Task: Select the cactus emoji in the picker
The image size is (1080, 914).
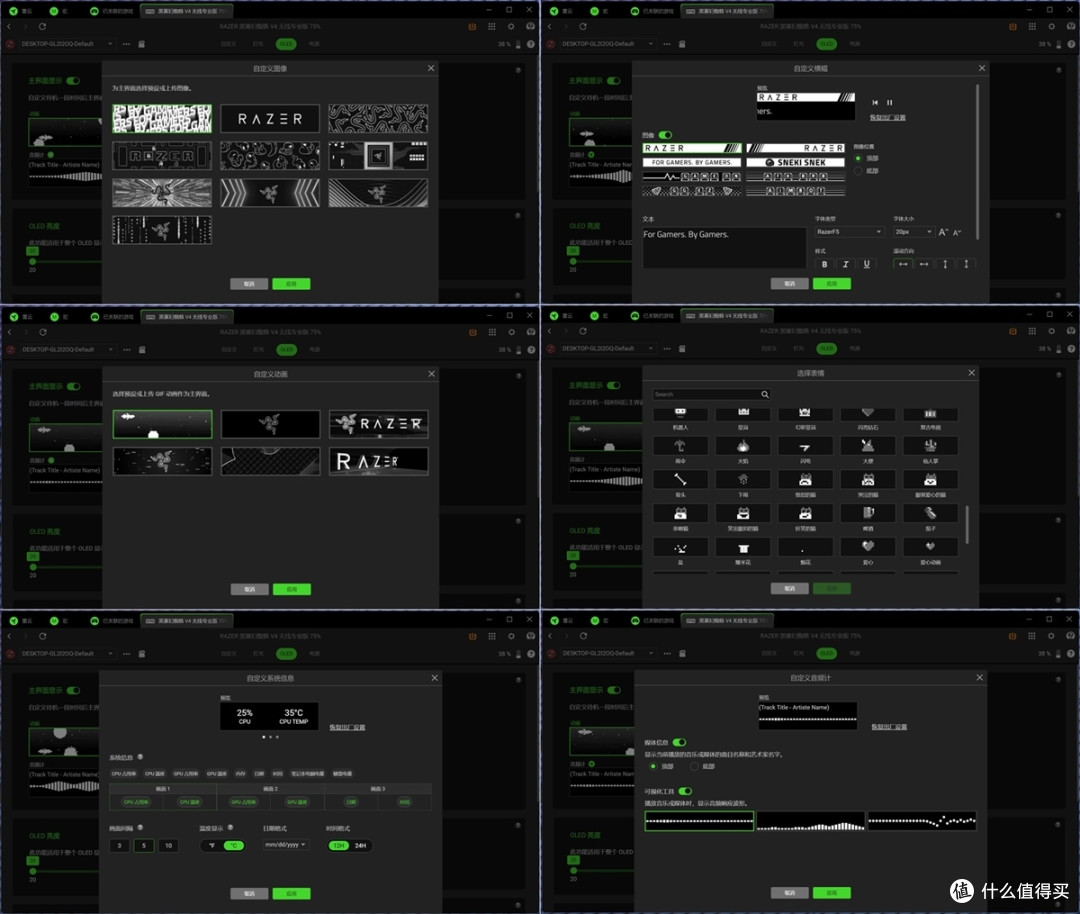Action: (930, 446)
